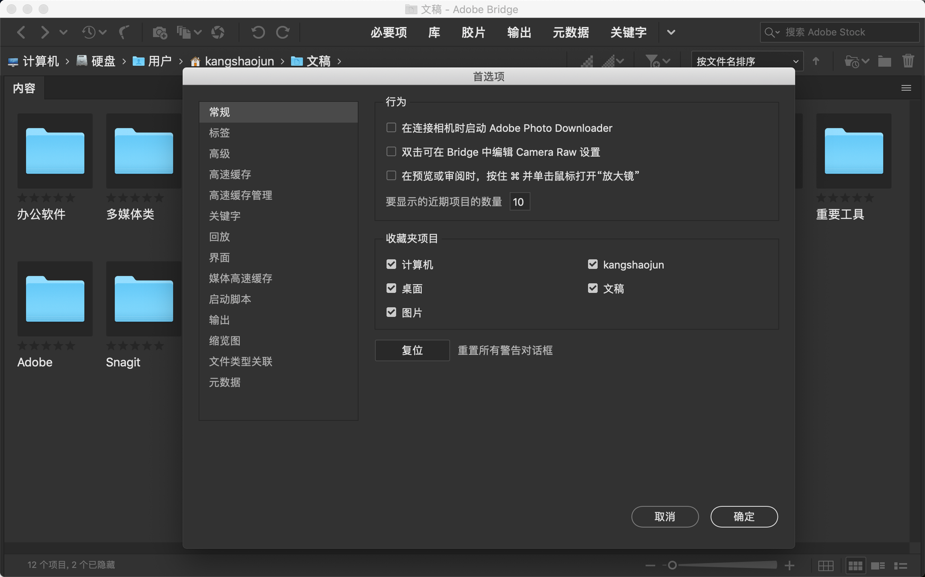Open the content panel hamburger menu
Screen dimensions: 925x577
(x=906, y=88)
